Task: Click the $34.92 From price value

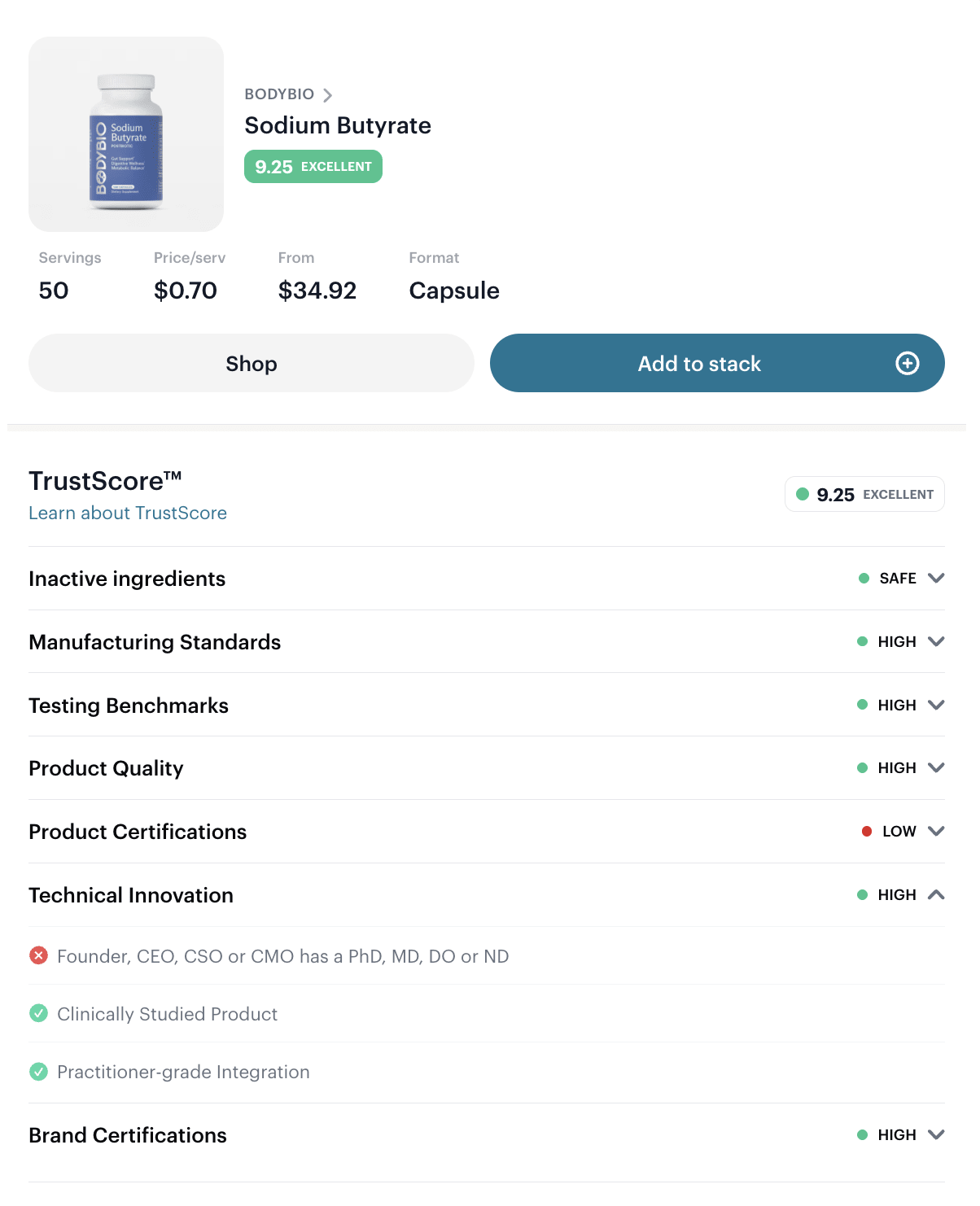Action: pyautogui.click(x=317, y=291)
